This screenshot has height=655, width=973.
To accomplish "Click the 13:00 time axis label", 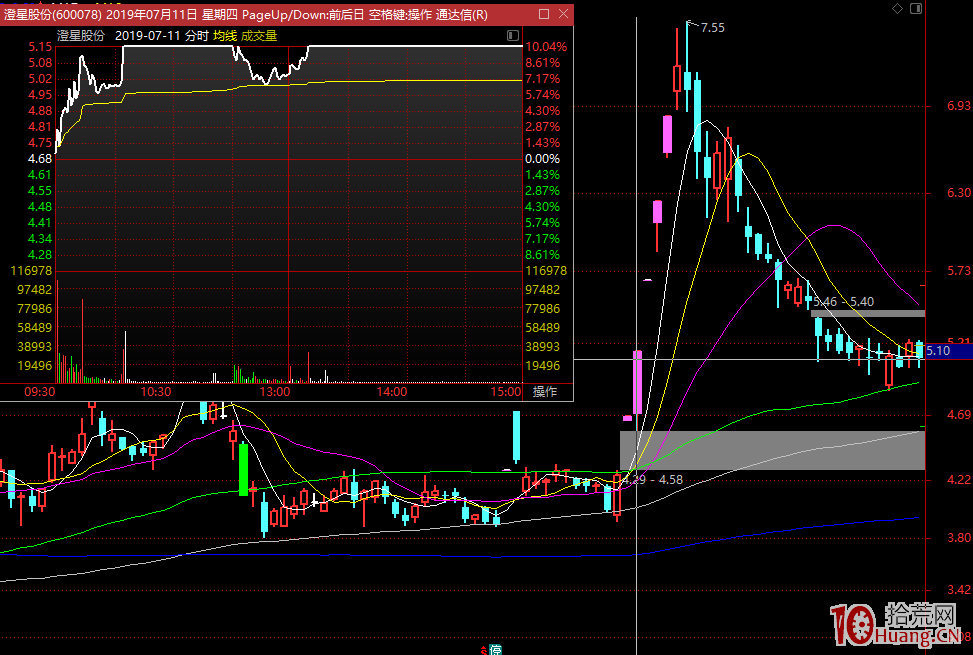I will [274, 392].
